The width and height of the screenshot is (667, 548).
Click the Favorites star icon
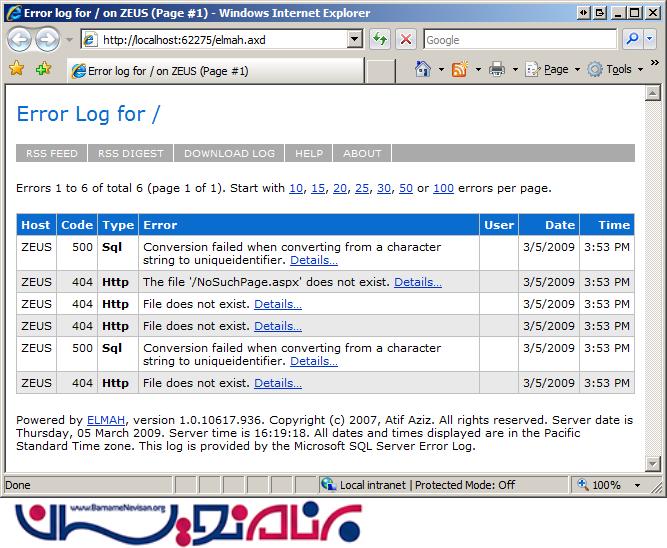pos(16,69)
